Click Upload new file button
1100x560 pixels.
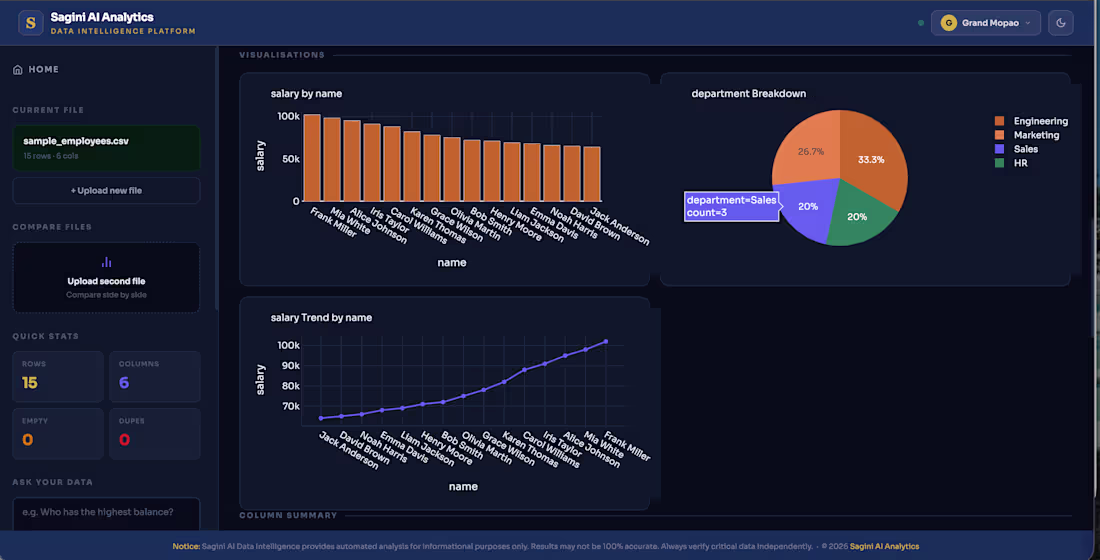click(106, 190)
